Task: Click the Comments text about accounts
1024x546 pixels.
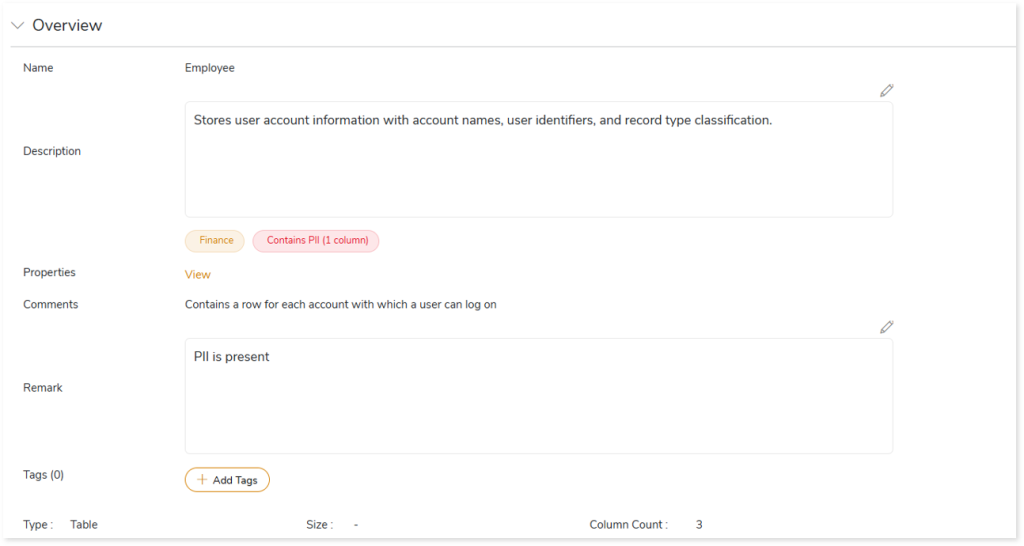Action: click(340, 304)
